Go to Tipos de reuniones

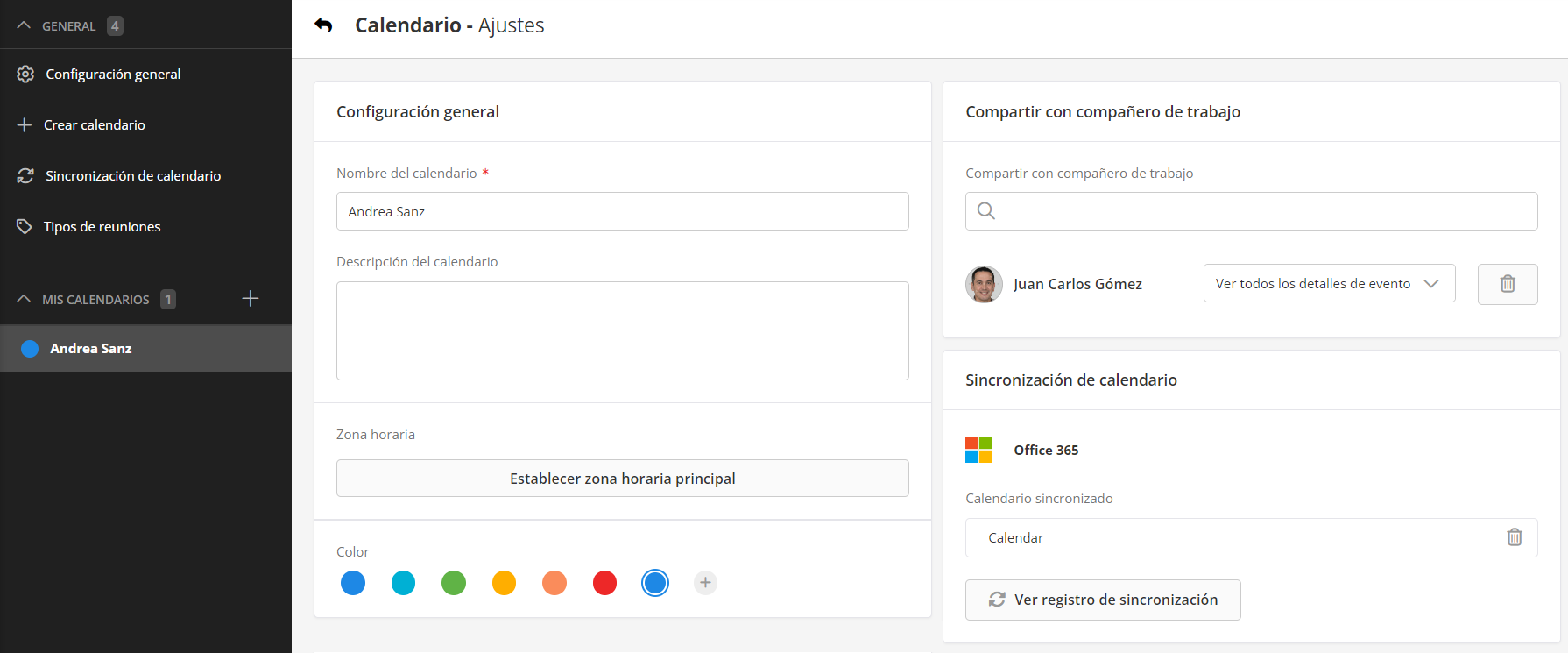(x=102, y=227)
